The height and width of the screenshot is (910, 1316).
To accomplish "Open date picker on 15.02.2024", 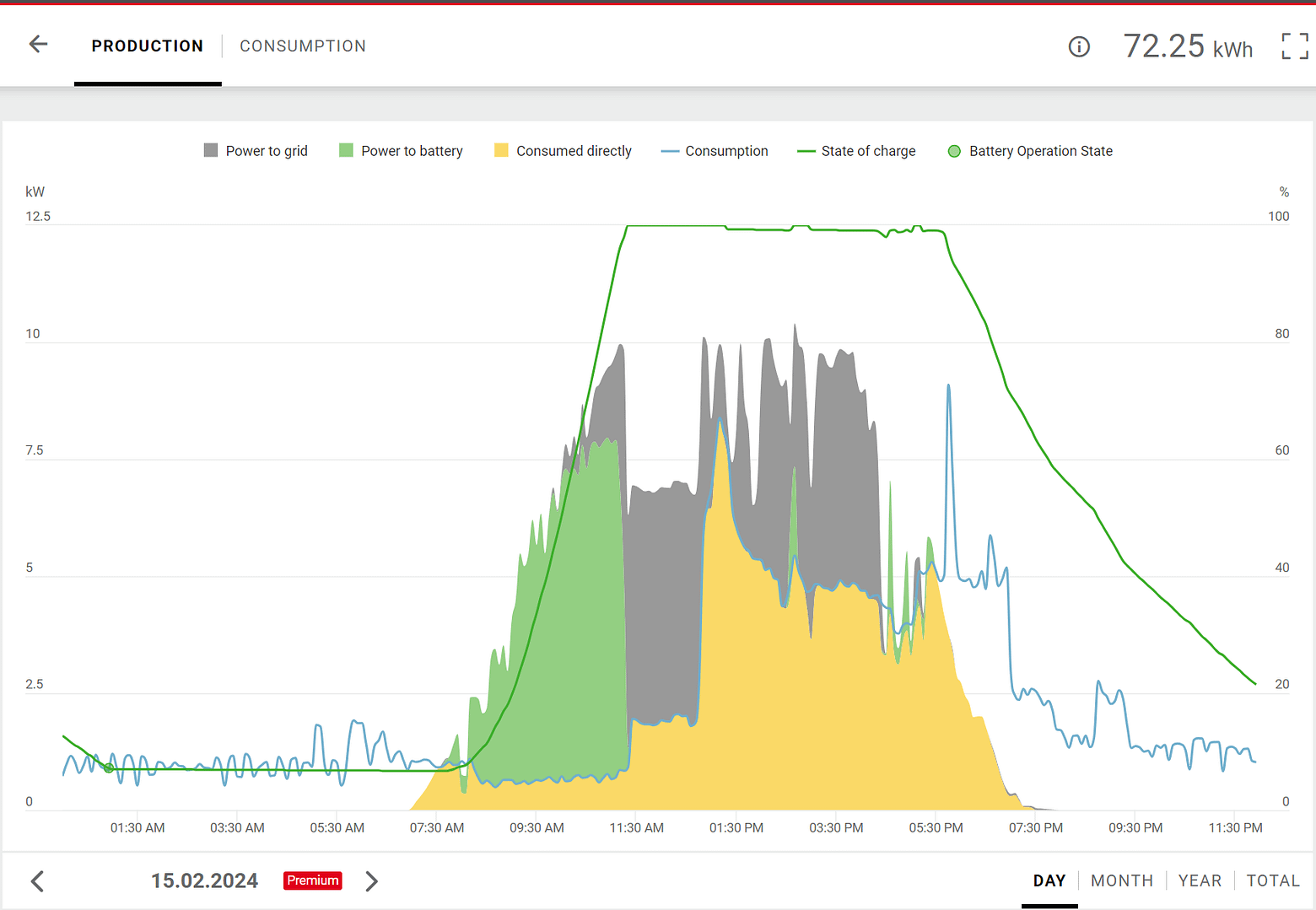I will (x=204, y=880).
